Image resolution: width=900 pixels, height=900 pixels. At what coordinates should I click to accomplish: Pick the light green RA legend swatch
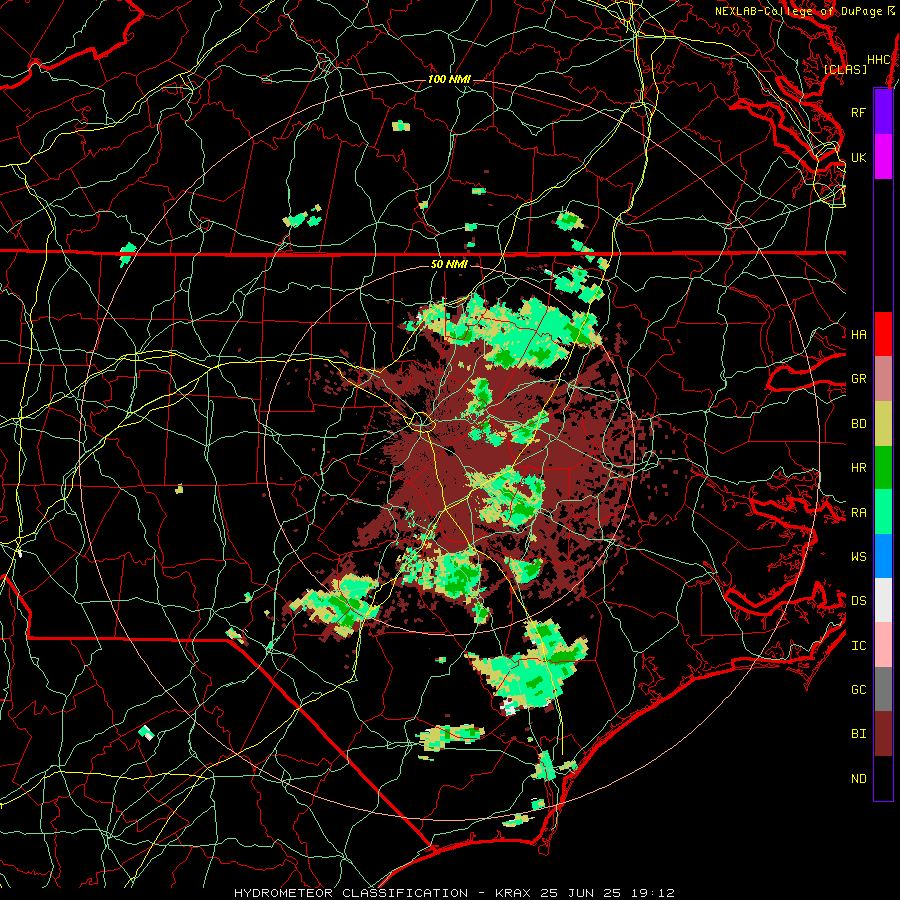click(x=883, y=512)
